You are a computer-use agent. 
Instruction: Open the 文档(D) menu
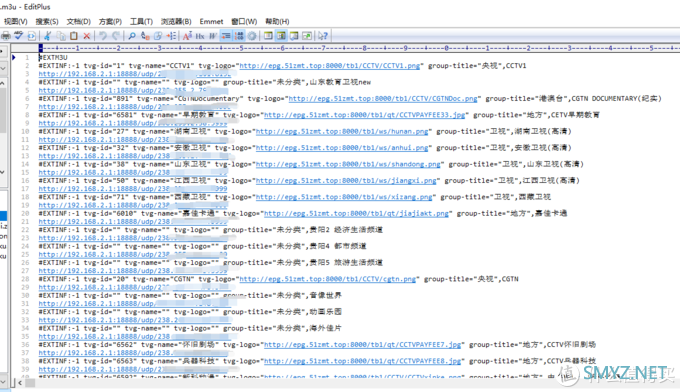(78, 21)
